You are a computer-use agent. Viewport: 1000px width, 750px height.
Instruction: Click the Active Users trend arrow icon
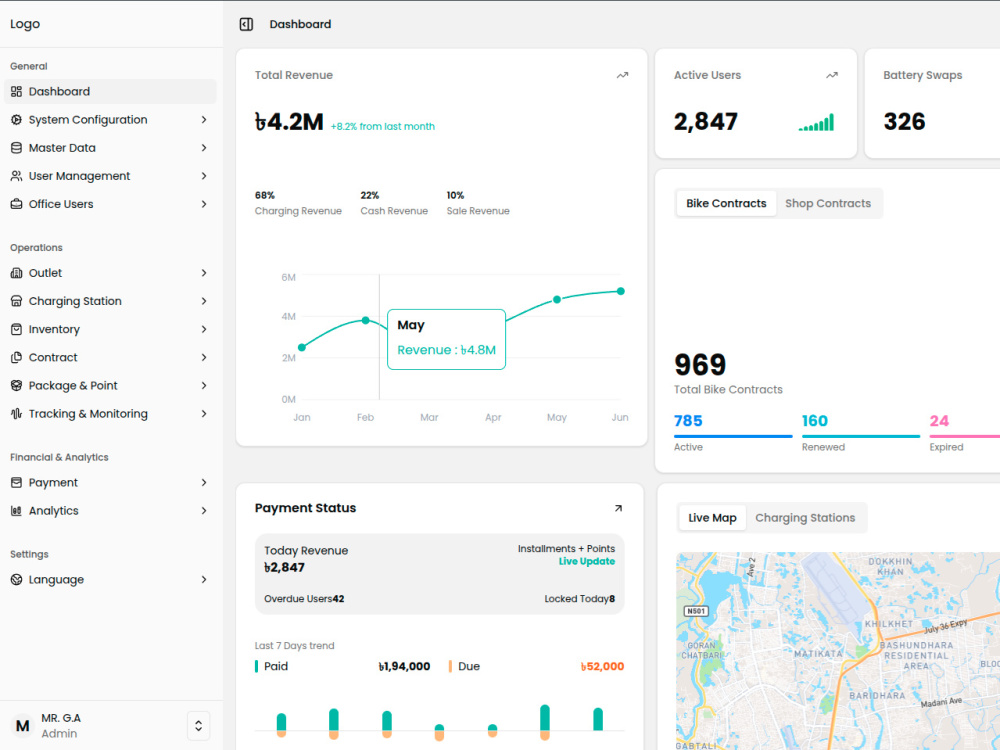pos(832,75)
